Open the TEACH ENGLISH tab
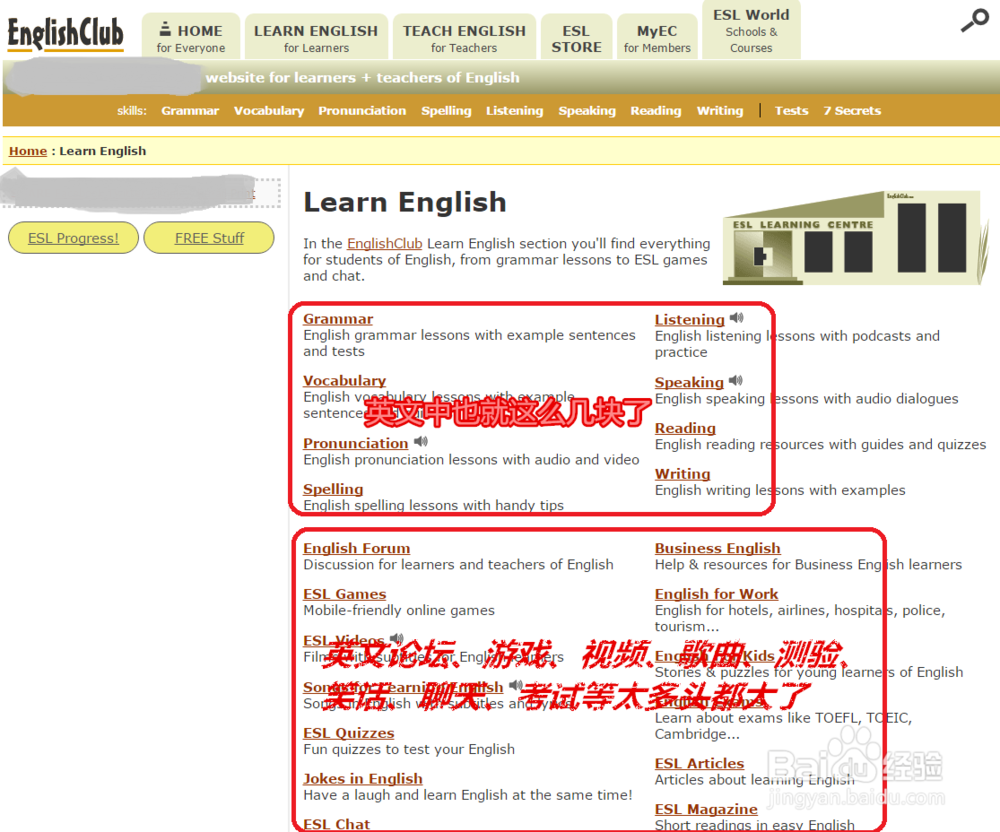 [464, 36]
